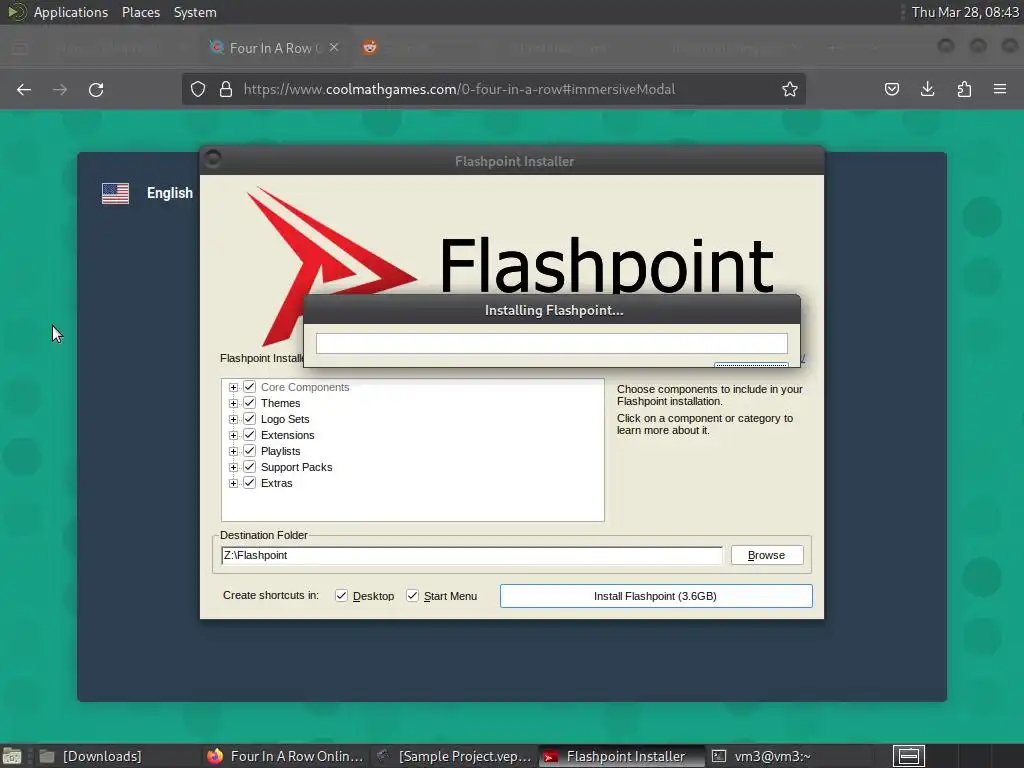The height and width of the screenshot is (768, 1024).
Task: Toggle the Logo Sets checkbox
Action: pos(249,419)
